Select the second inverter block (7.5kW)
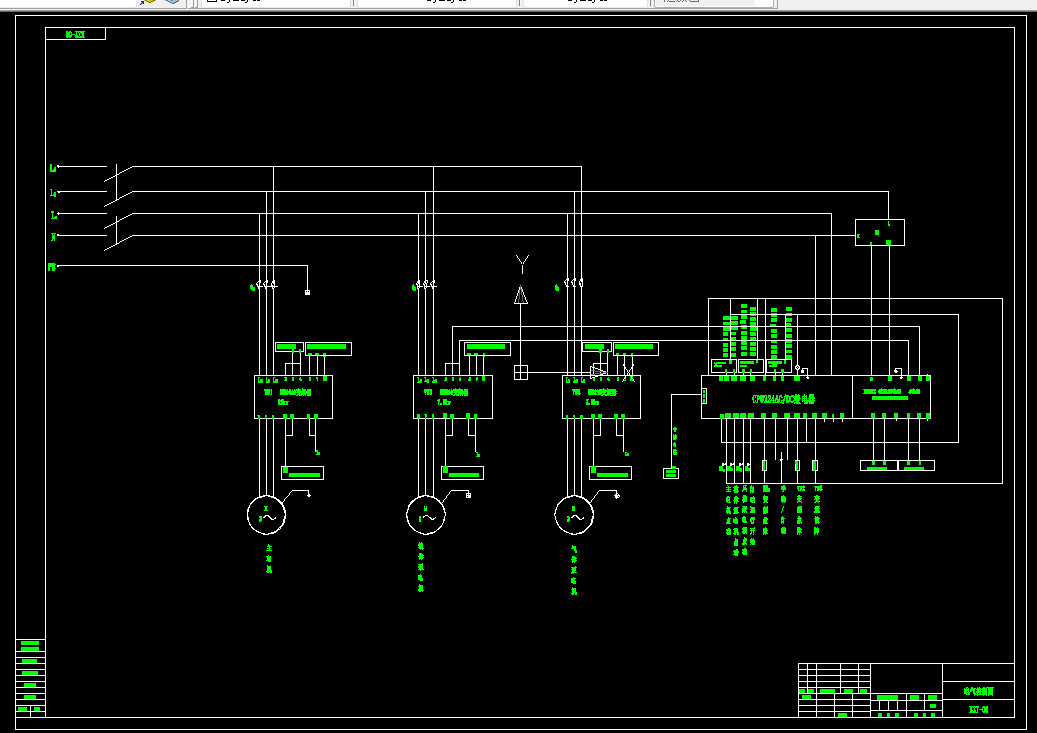This screenshot has height=733, width=1037. coord(453,397)
